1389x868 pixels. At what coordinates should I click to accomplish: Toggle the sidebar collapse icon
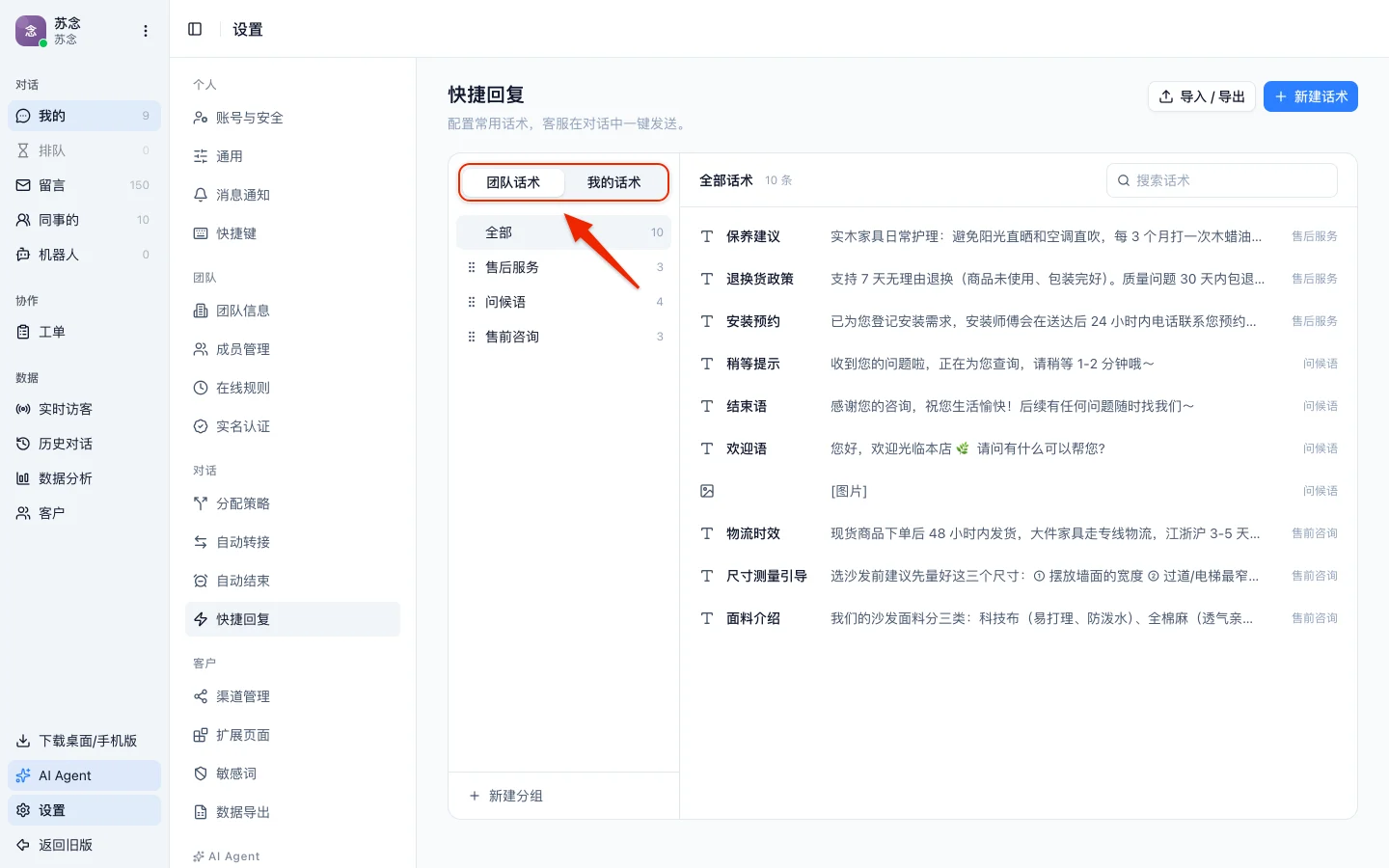(x=195, y=29)
